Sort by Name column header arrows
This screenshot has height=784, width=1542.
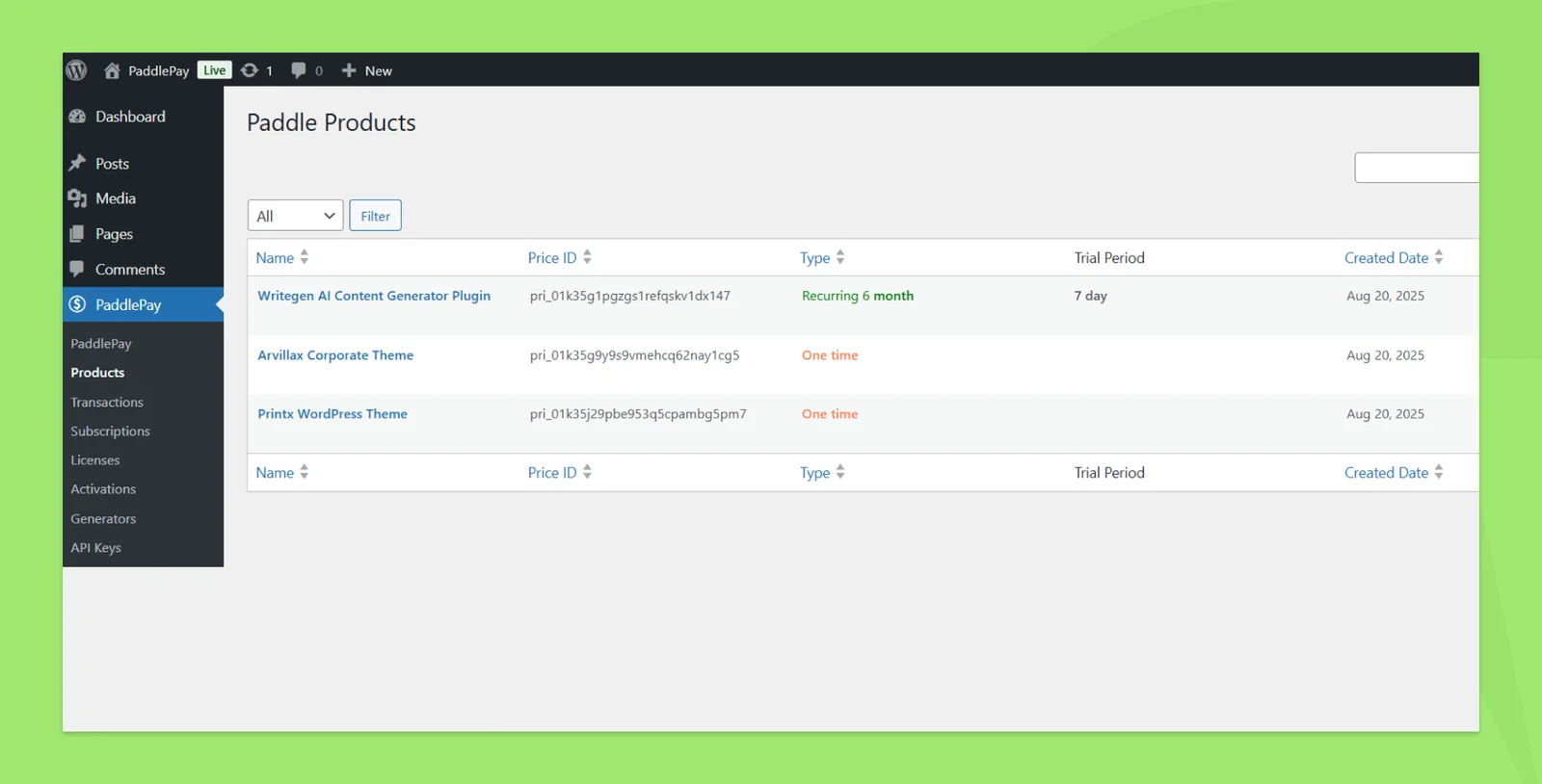(305, 257)
